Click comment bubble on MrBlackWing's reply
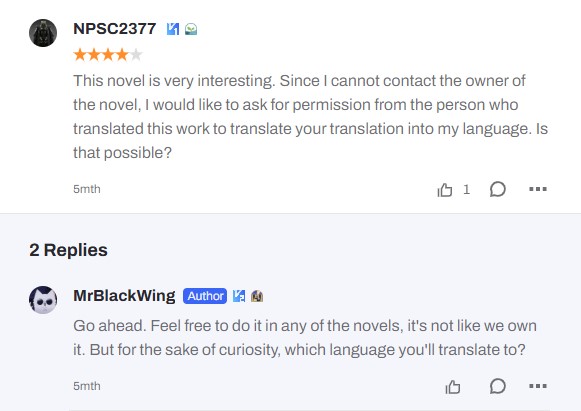 click(x=497, y=386)
